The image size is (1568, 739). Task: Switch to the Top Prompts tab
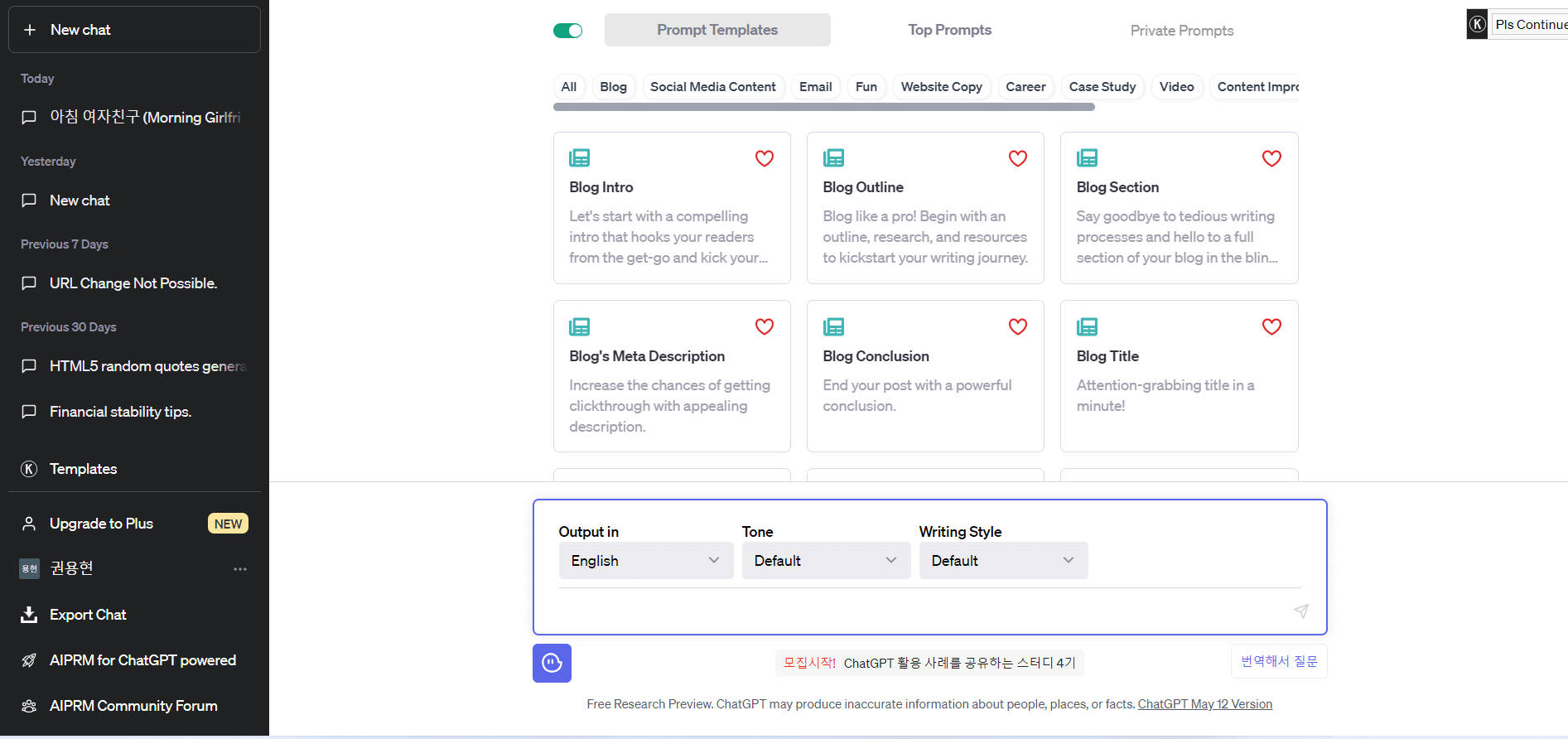(949, 30)
